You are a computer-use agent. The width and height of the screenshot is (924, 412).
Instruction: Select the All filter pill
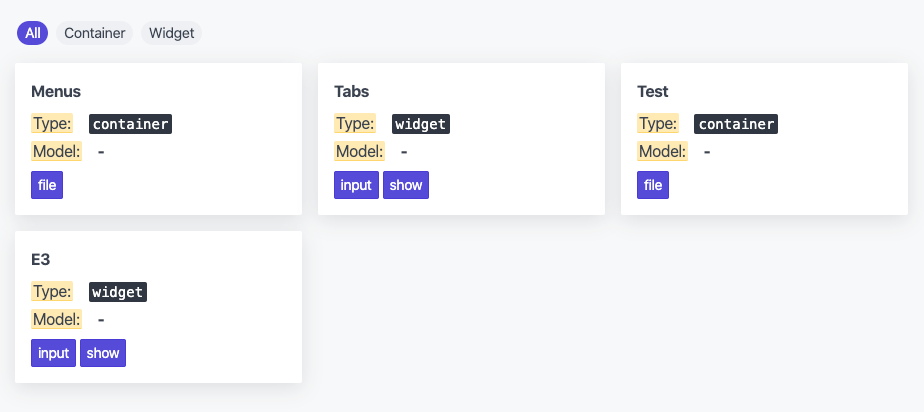pos(32,33)
